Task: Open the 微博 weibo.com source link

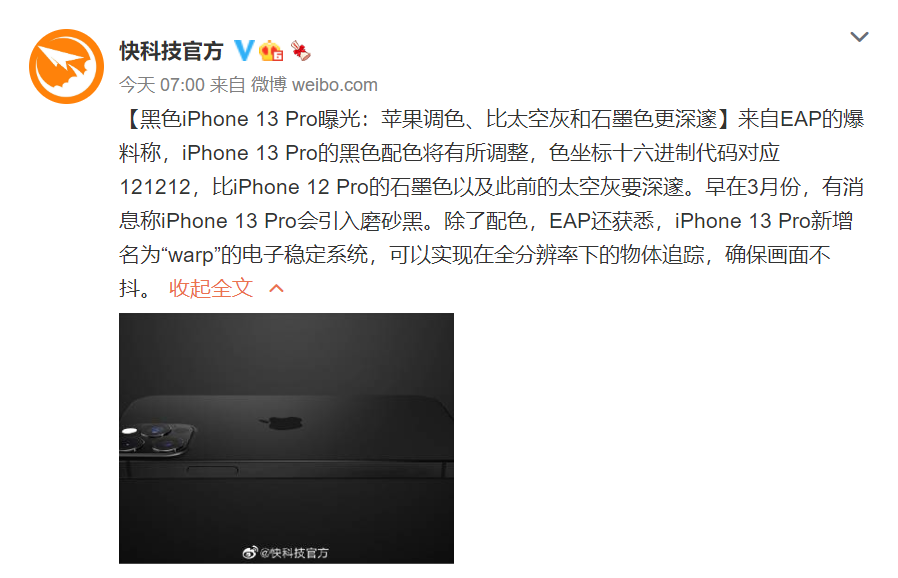Action: point(314,85)
